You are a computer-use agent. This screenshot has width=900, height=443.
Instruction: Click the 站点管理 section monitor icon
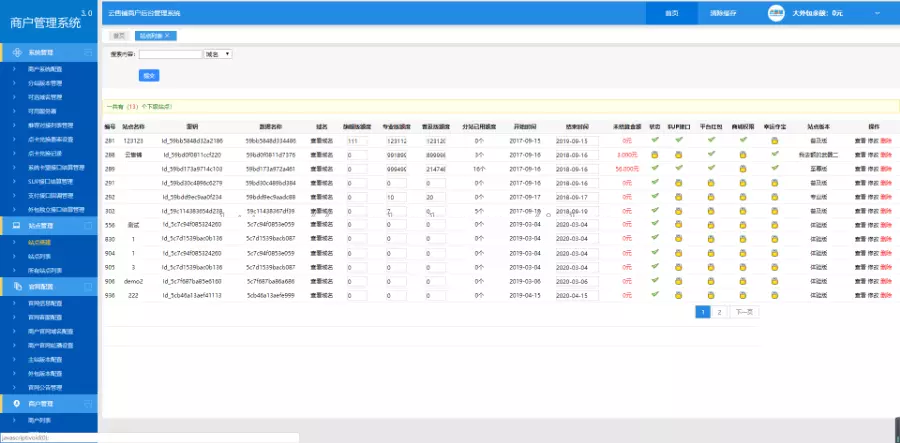click(x=17, y=226)
